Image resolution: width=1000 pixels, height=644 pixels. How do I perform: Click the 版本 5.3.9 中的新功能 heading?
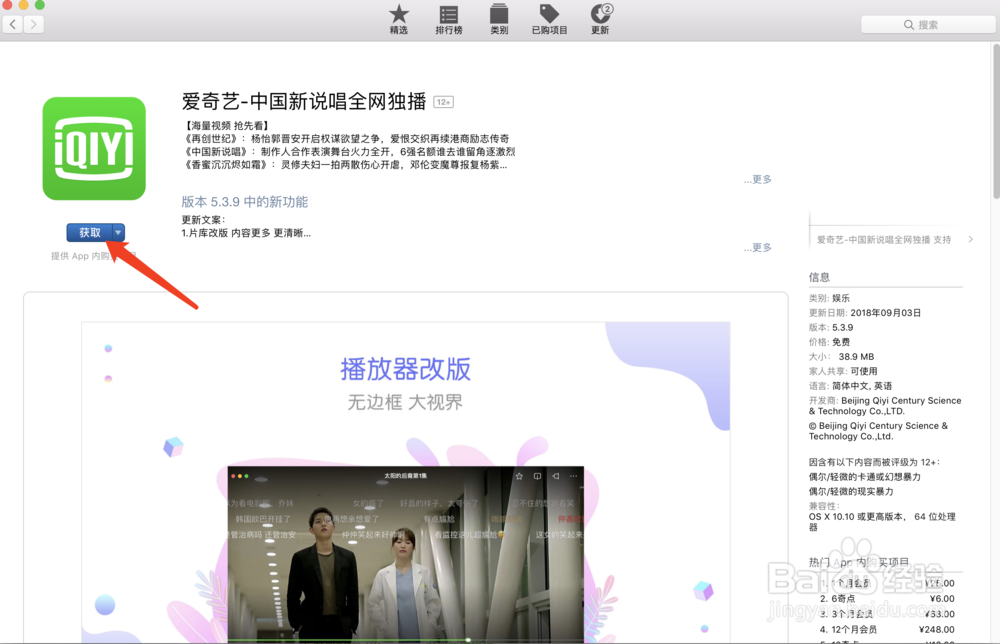point(245,202)
